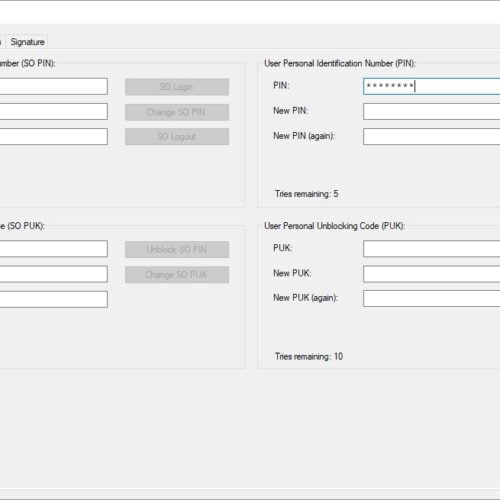This screenshot has width=500, height=500.
Task: Click the SO Login button
Action: pyautogui.click(x=177, y=87)
